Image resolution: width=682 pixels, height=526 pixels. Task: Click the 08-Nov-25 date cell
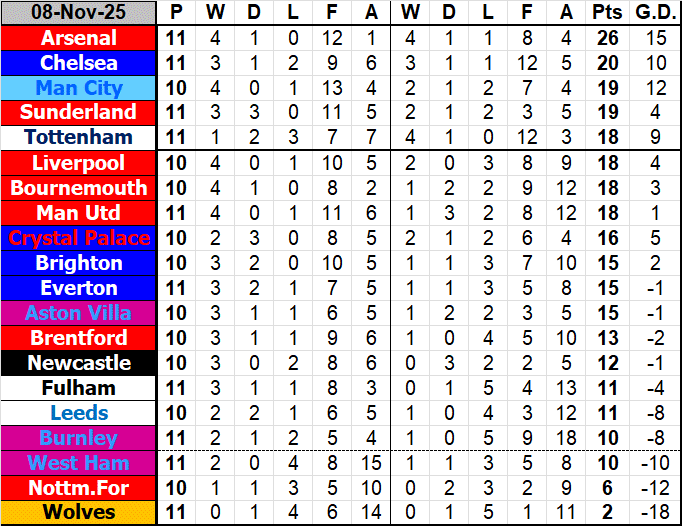79,13
